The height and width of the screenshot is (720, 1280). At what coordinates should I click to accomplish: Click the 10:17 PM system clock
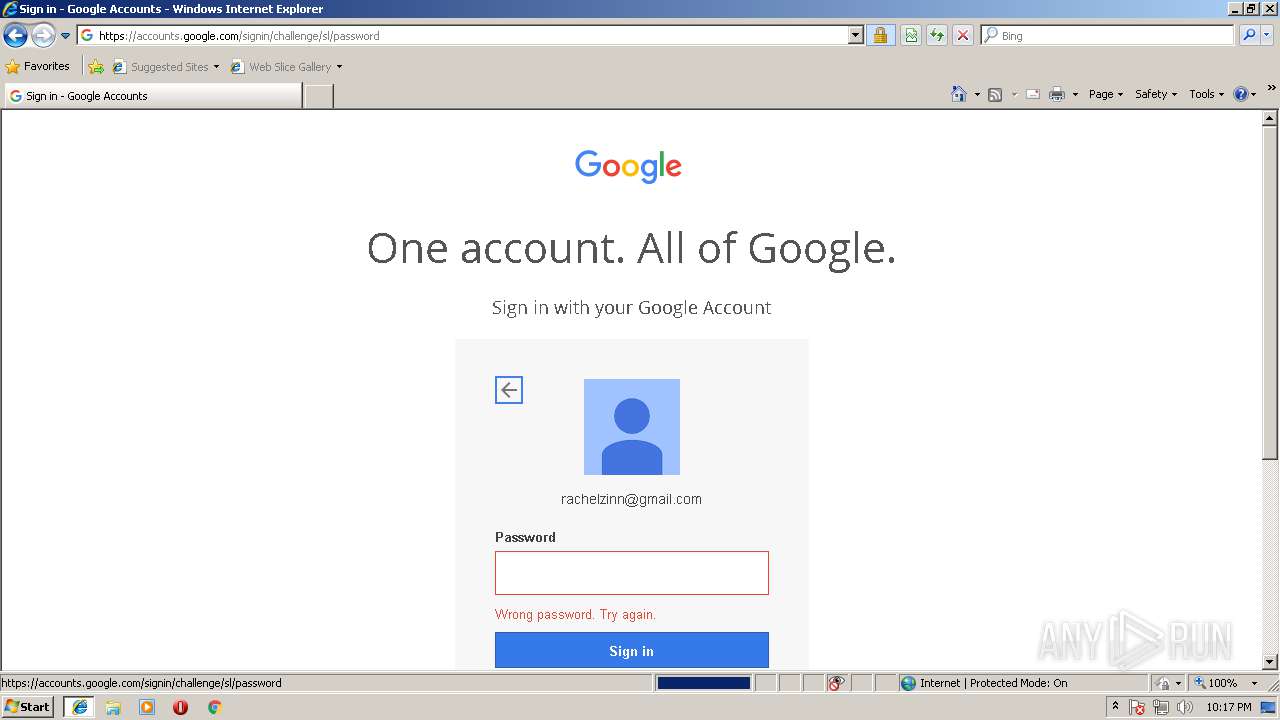tap(1229, 707)
